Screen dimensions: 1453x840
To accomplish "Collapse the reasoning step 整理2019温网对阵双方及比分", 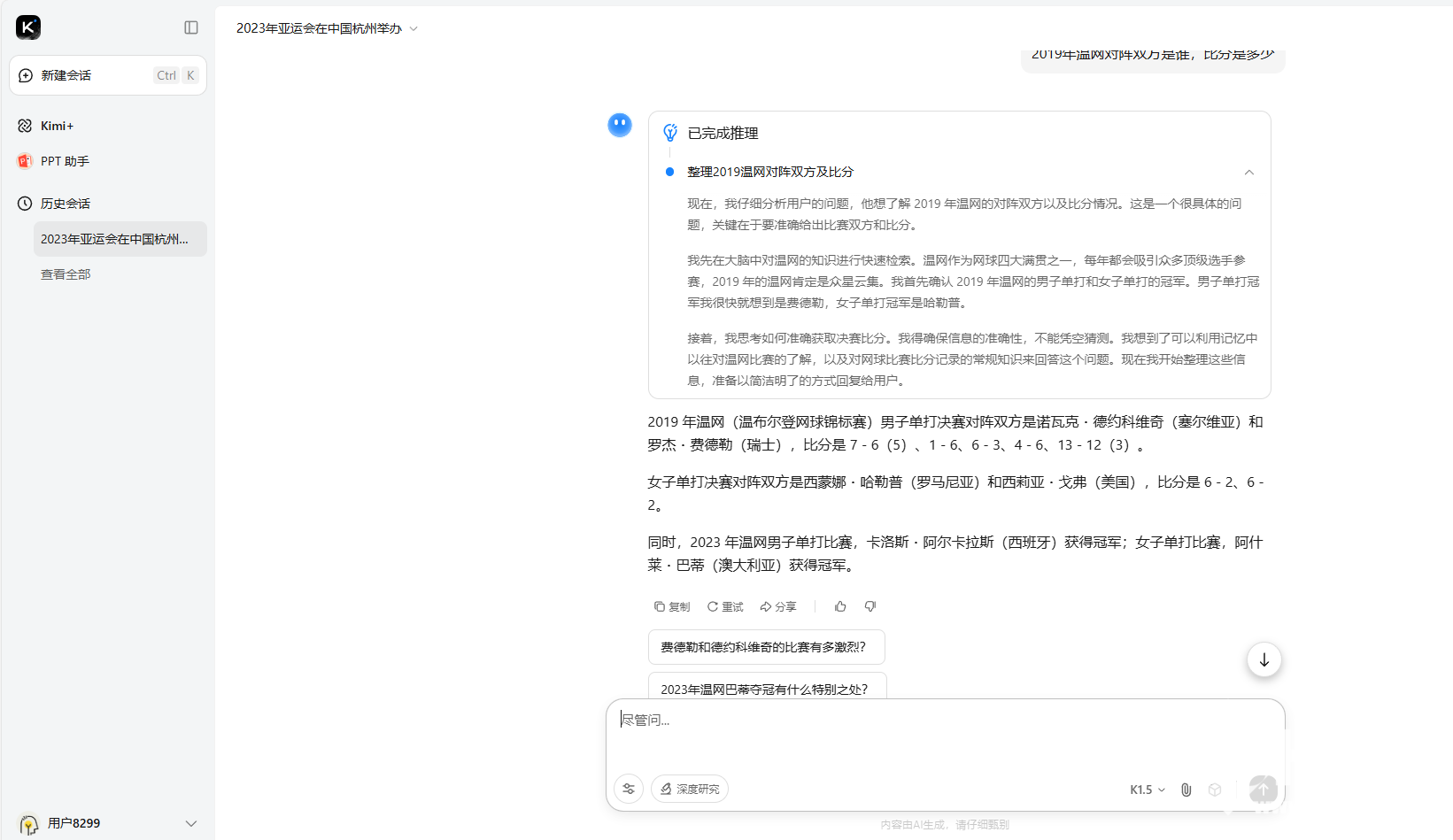I will coord(1248,172).
